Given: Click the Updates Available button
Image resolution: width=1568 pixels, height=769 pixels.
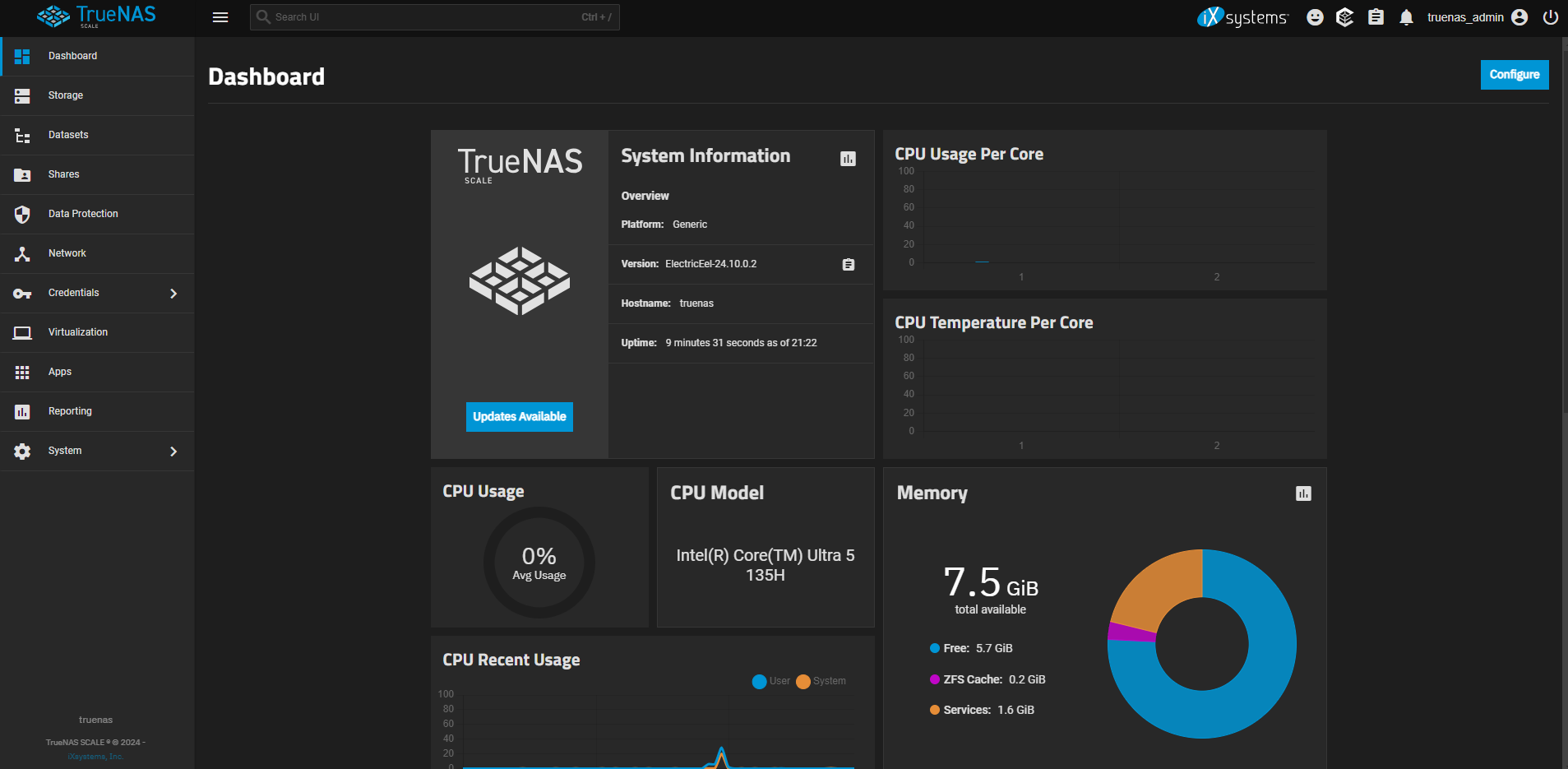Looking at the screenshot, I should coord(519,417).
